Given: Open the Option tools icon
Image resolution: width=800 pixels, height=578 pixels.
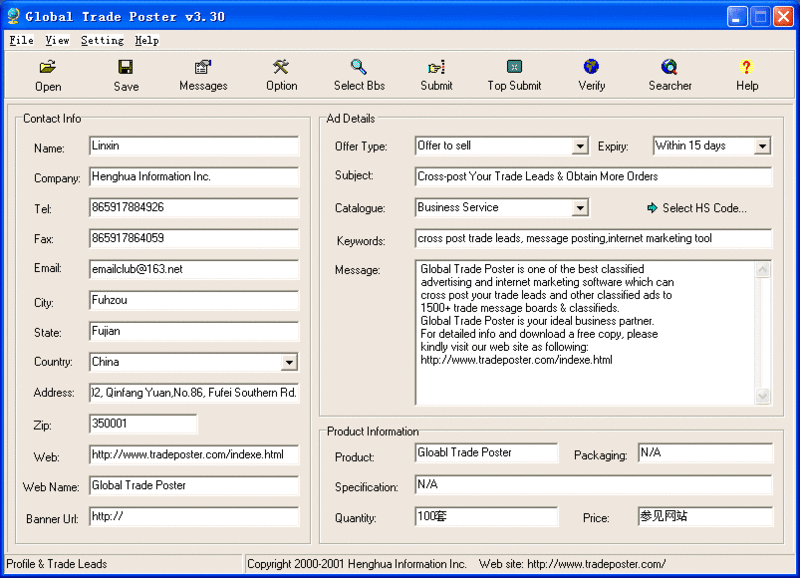Looking at the screenshot, I should (x=281, y=67).
